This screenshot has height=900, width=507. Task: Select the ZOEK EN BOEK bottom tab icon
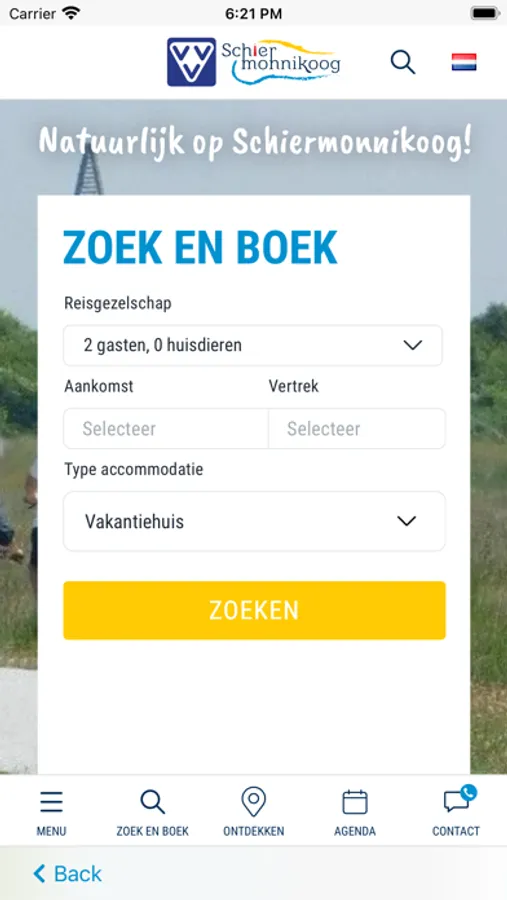click(x=153, y=802)
